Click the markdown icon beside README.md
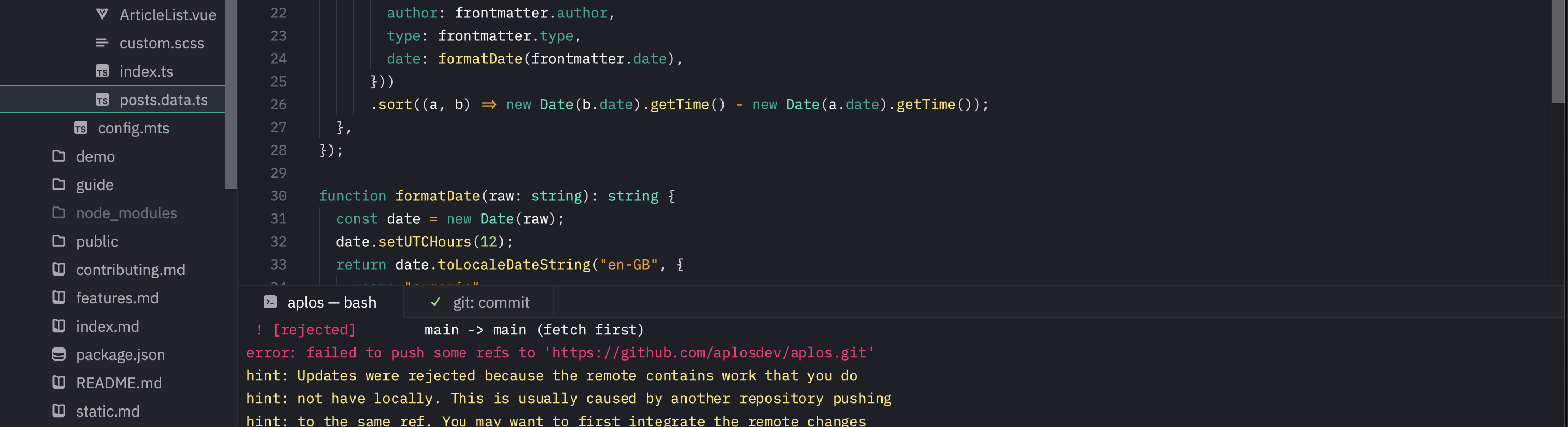 (58, 382)
